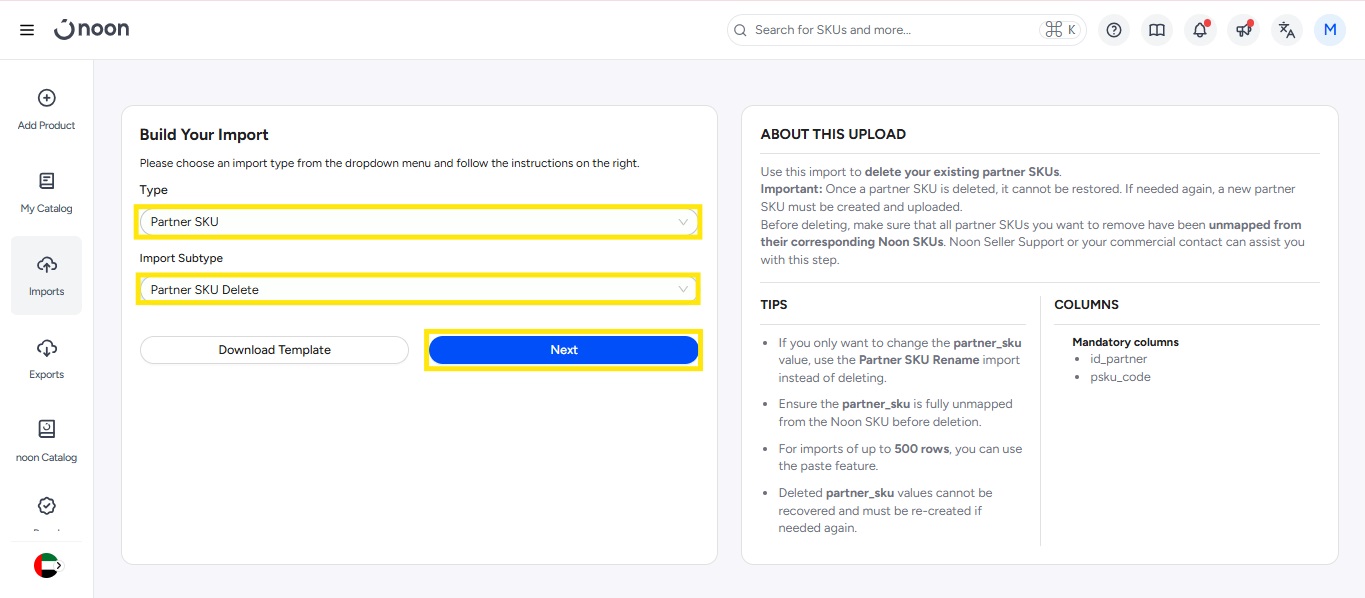Open the M profile avatar
The width and height of the screenshot is (1365, 598).
[1330, 30]
